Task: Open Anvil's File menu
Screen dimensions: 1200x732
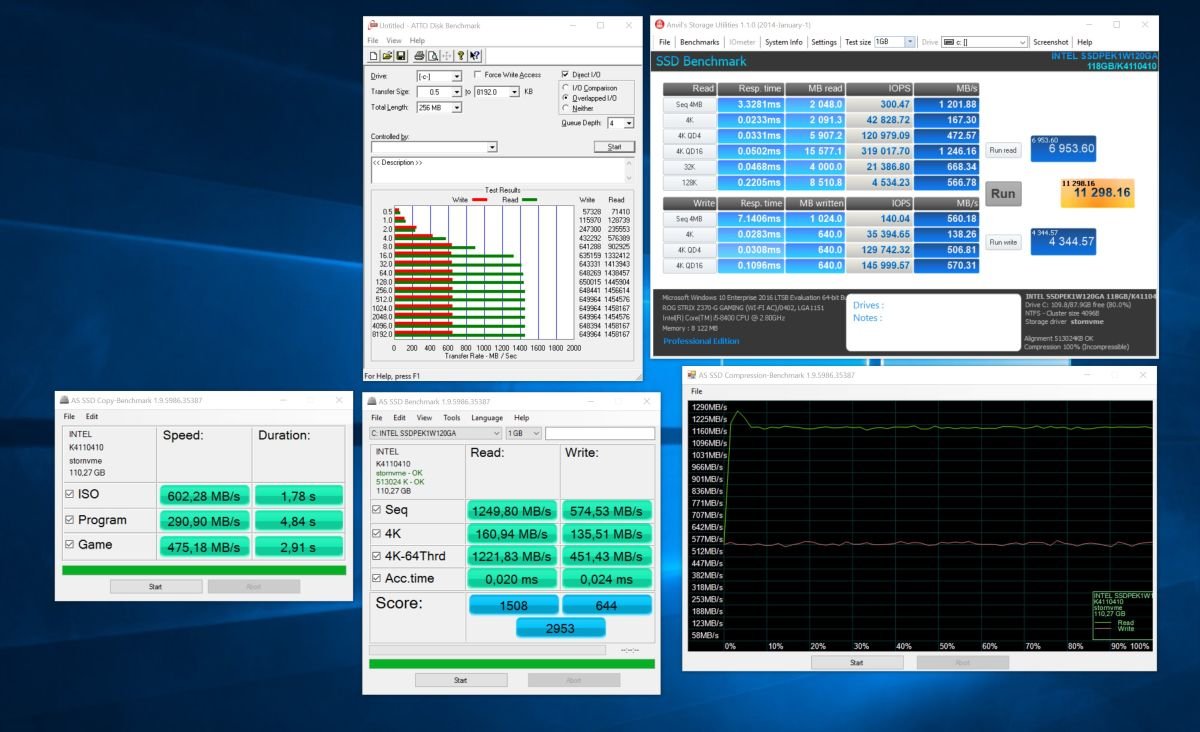Action: 664,42
